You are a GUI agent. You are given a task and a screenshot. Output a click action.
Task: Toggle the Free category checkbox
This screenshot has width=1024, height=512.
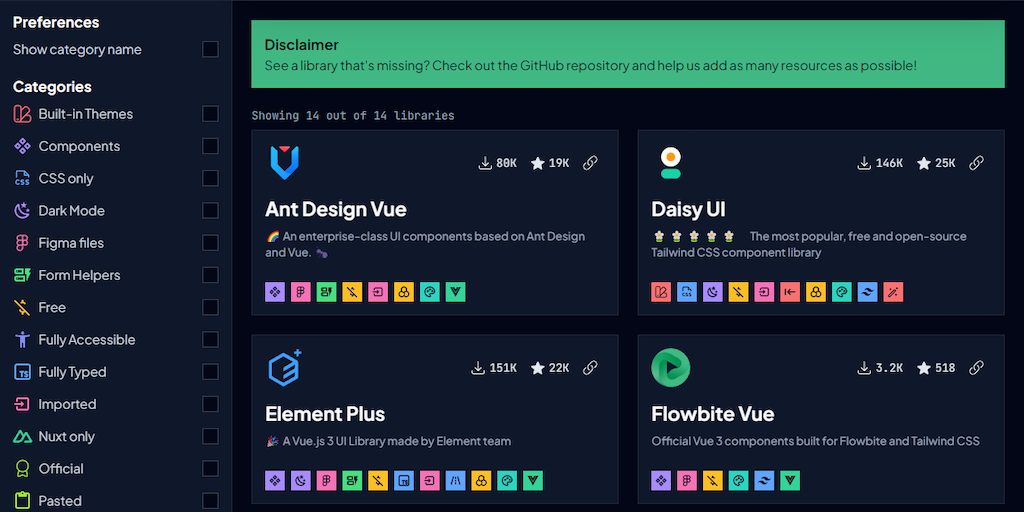(210, 308)
